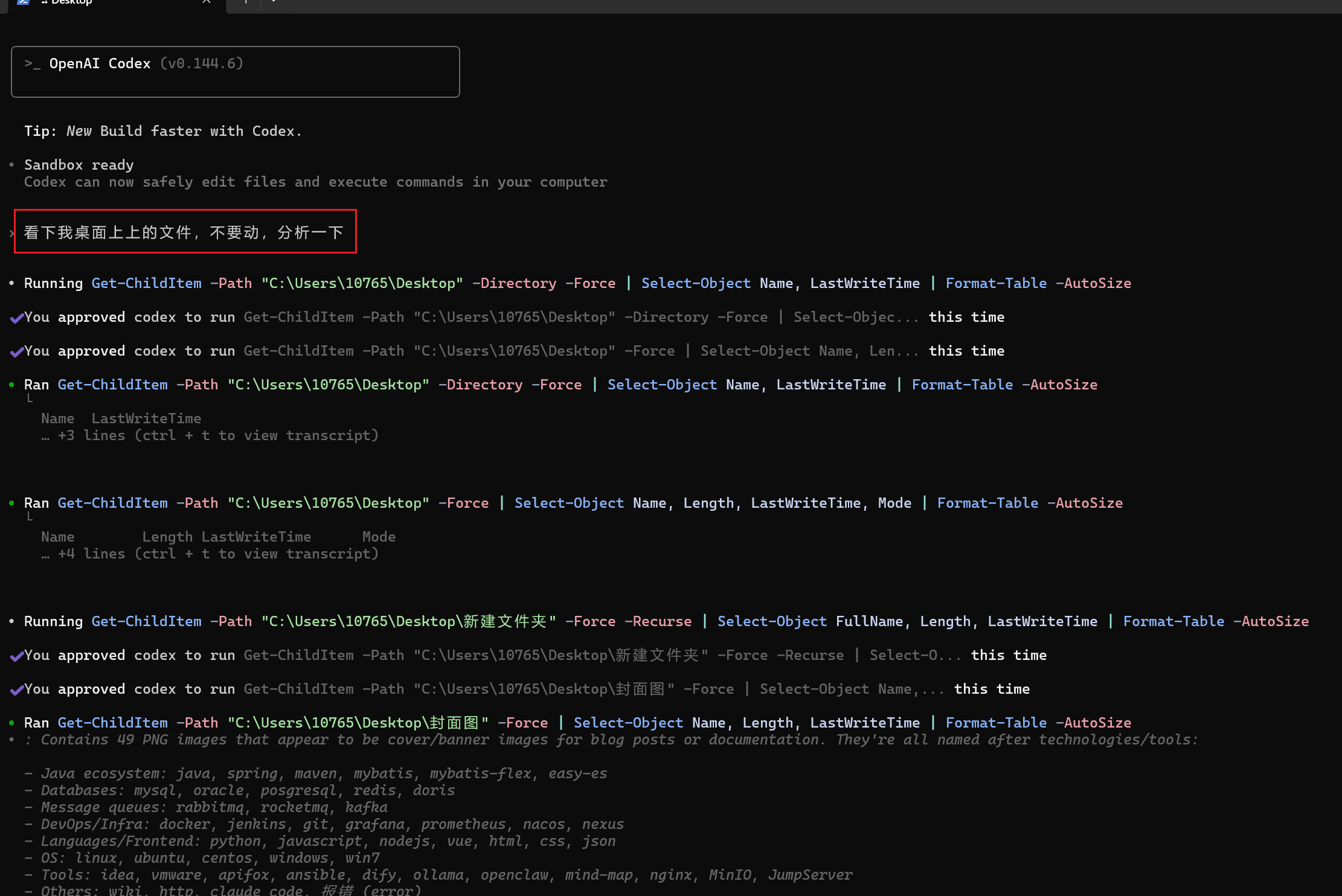
Task: Click the 'Languages/Frontend: python' list line
Action: pos(320,841)
